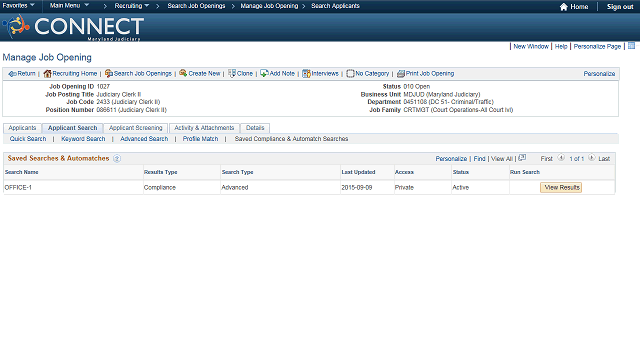Click the Clone icon
640x360 pixels.
coord(232,73)
